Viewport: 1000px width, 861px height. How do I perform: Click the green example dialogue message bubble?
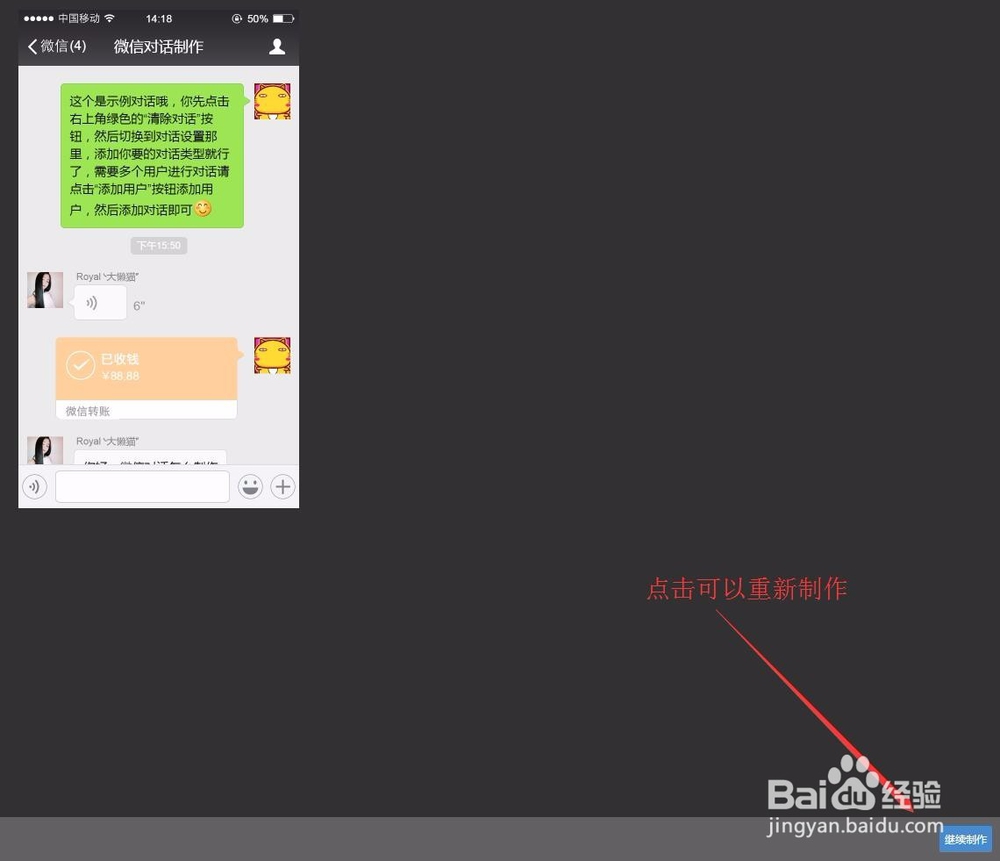point(153,155)
